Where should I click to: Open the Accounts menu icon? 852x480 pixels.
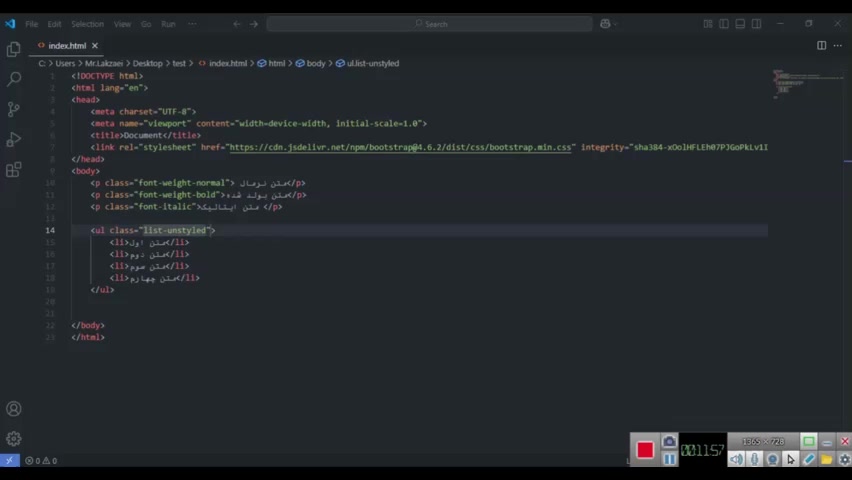click(14, 409)
